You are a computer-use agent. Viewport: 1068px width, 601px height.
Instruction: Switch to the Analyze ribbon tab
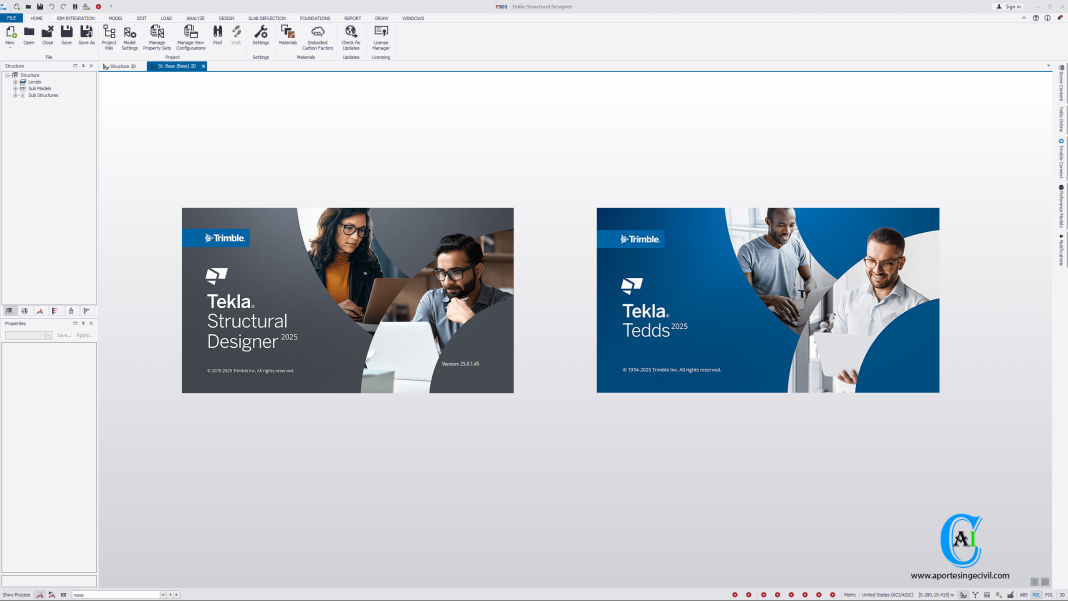click(195, 18)
